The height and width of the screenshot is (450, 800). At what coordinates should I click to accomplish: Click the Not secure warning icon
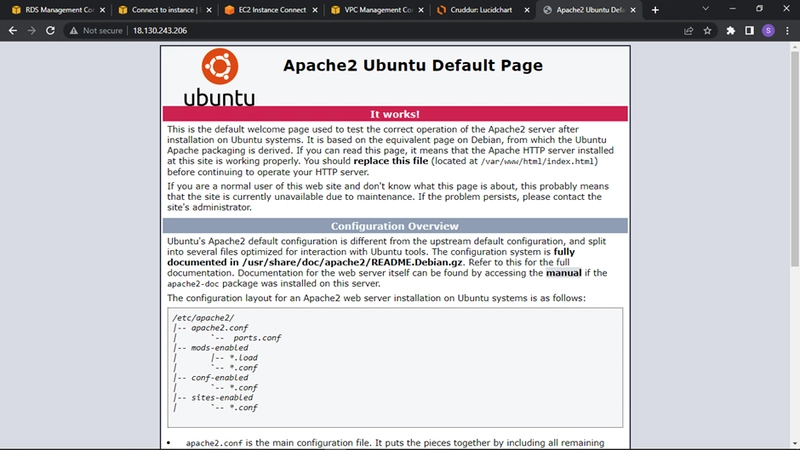74,31
